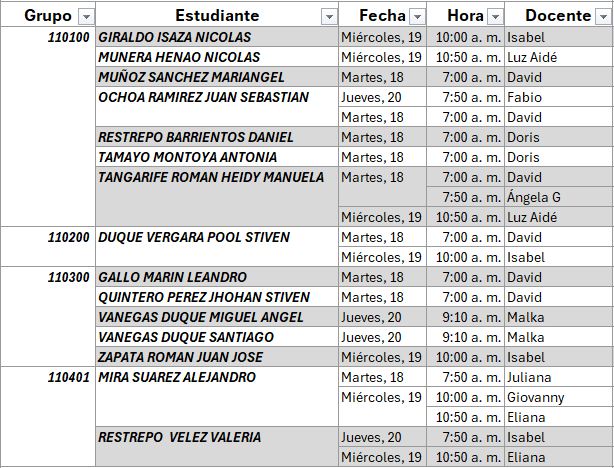Select group cell 110401
Image resolution: width=614 pixels, height=468 pixels.
click(70, 377)
